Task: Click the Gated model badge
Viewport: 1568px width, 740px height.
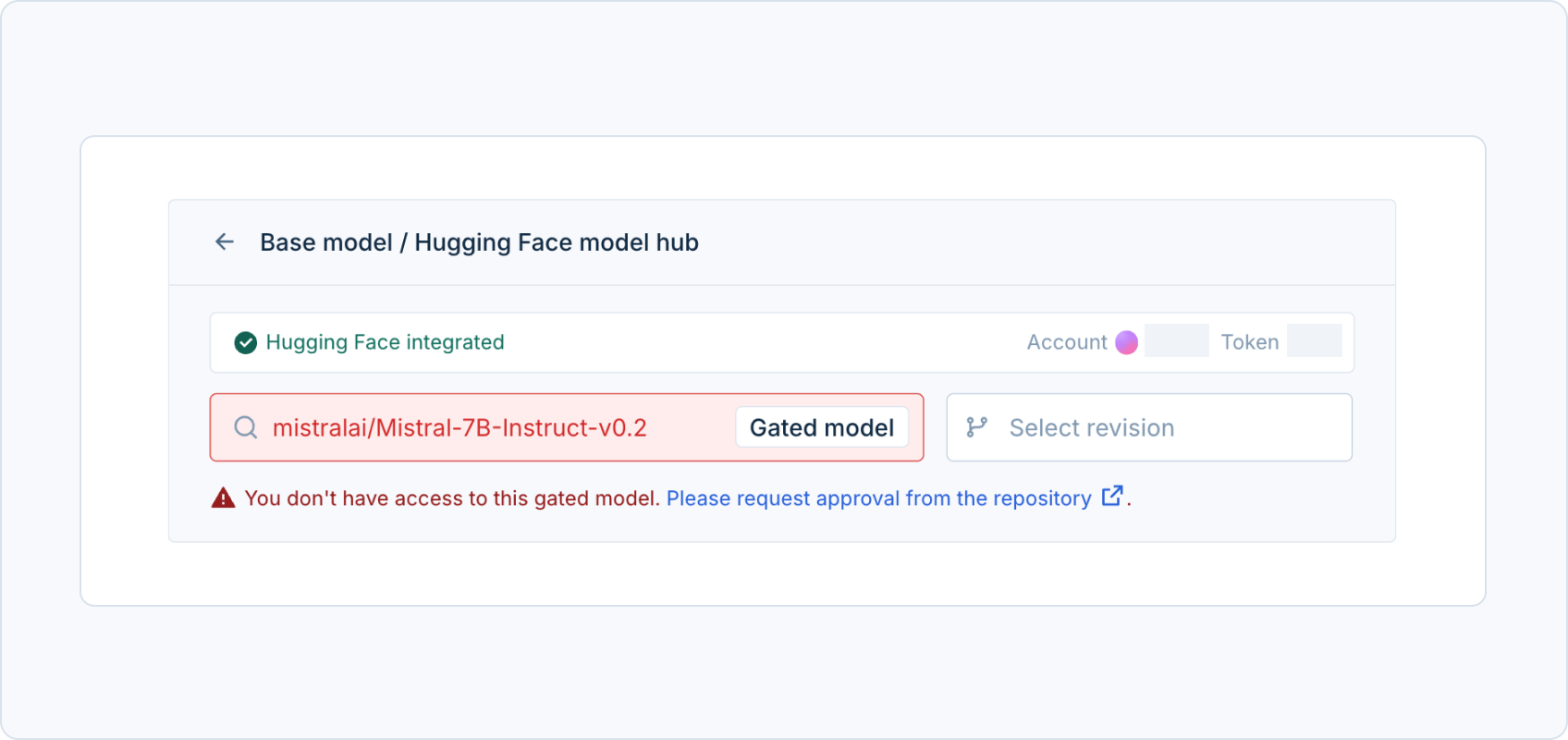Action: [822, 427]
